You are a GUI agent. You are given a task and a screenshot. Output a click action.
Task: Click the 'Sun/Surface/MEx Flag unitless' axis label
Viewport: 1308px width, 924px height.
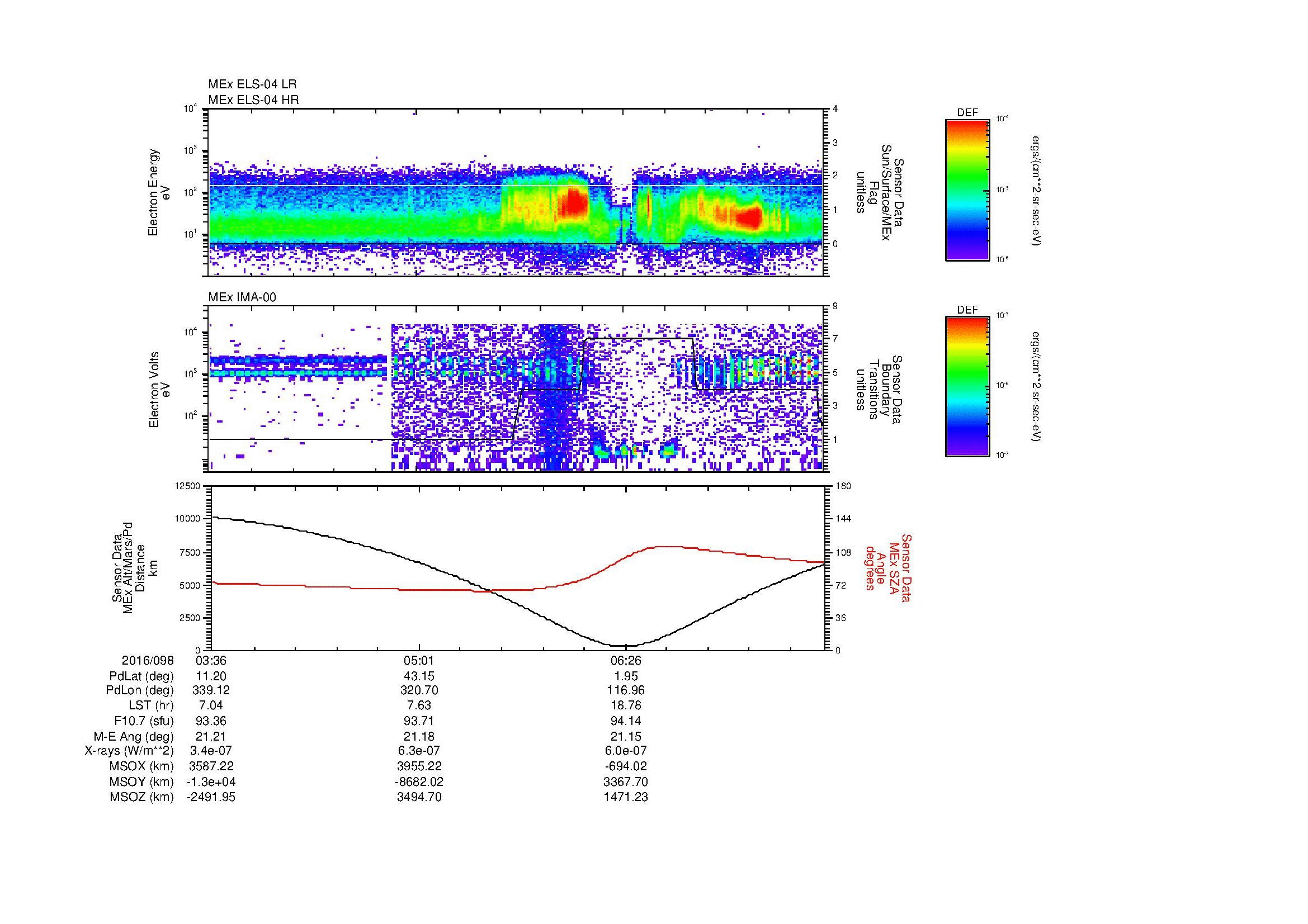coord(880,192)
